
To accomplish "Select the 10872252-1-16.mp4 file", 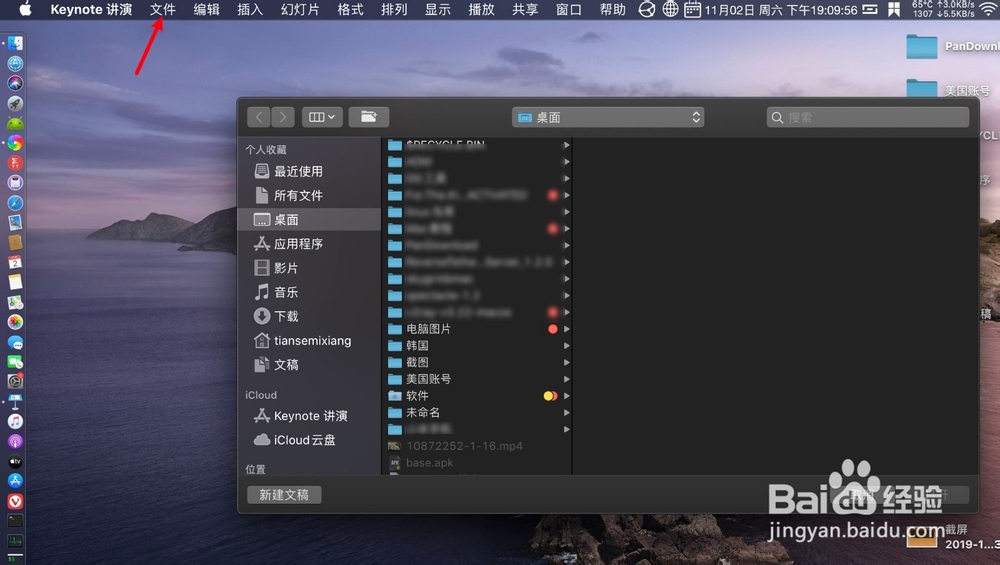I will [464, 446].
